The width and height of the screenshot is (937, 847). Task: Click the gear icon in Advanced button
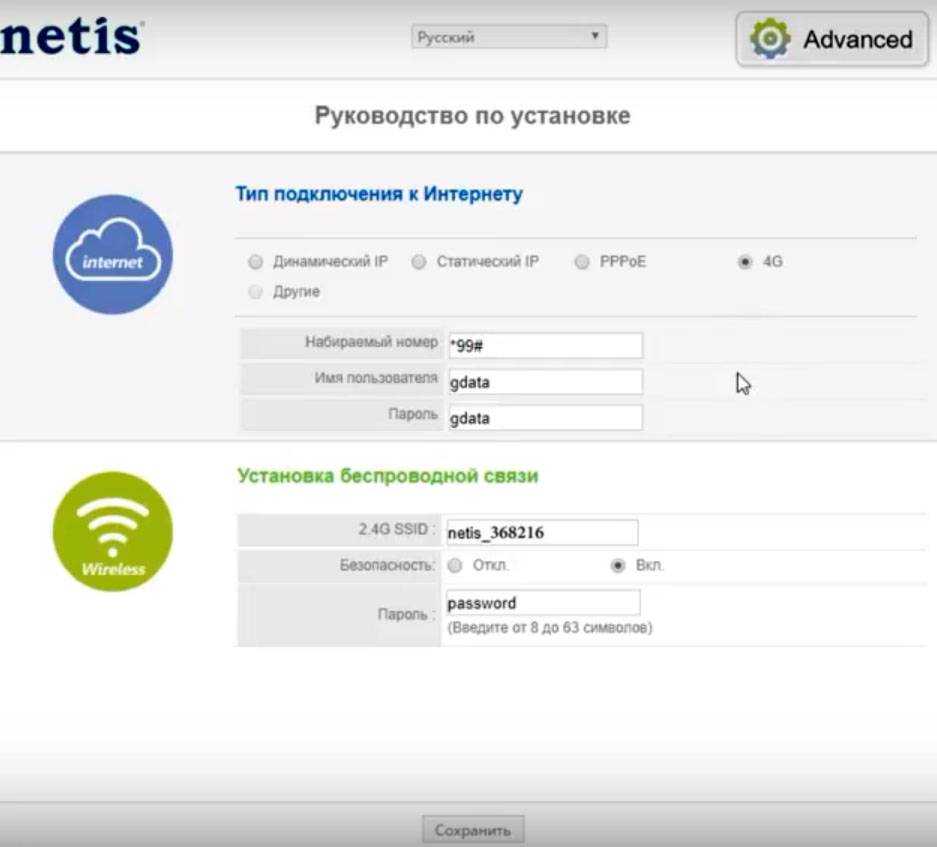[770, 40]
